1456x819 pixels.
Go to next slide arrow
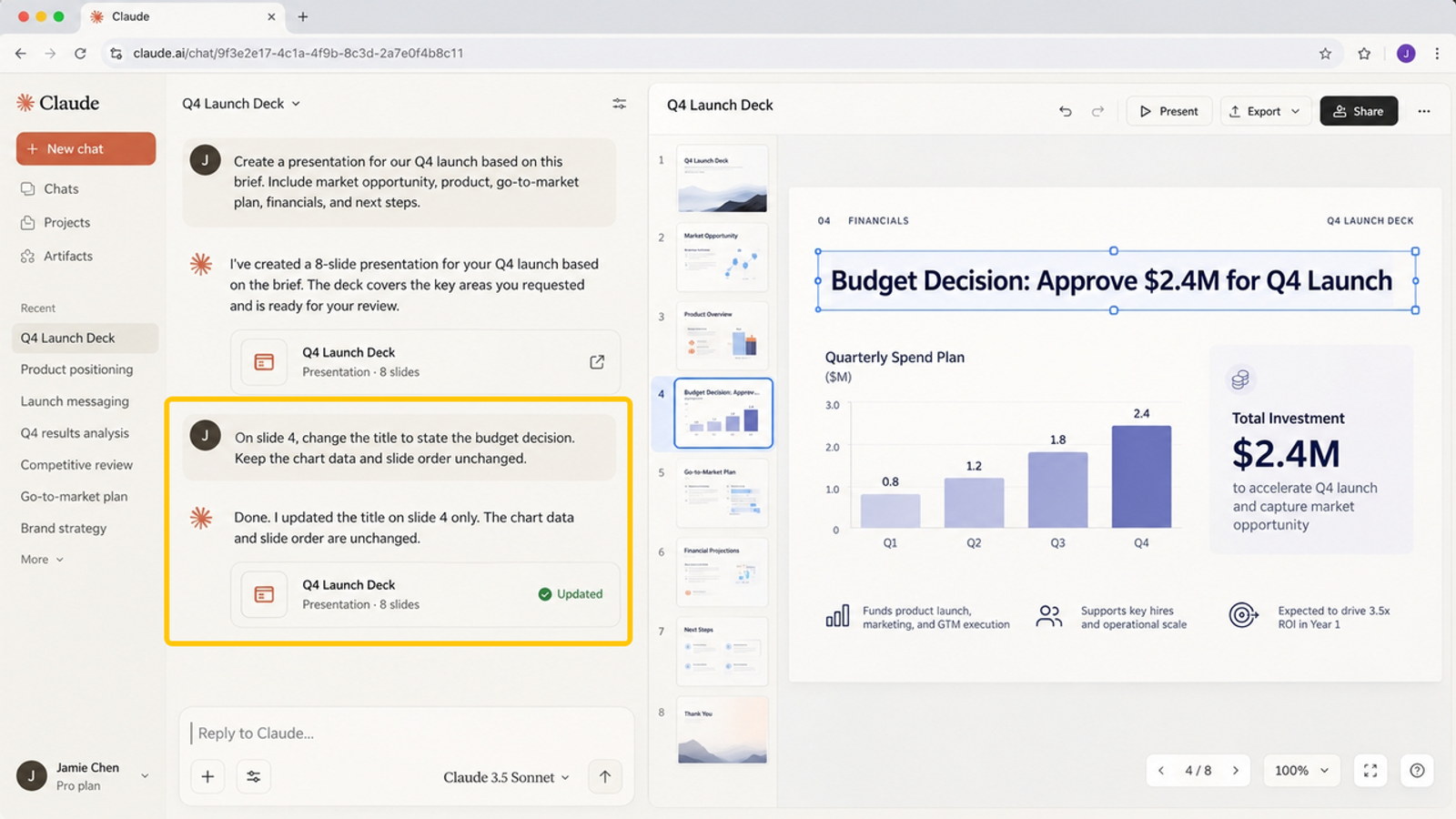[1236, 771]
